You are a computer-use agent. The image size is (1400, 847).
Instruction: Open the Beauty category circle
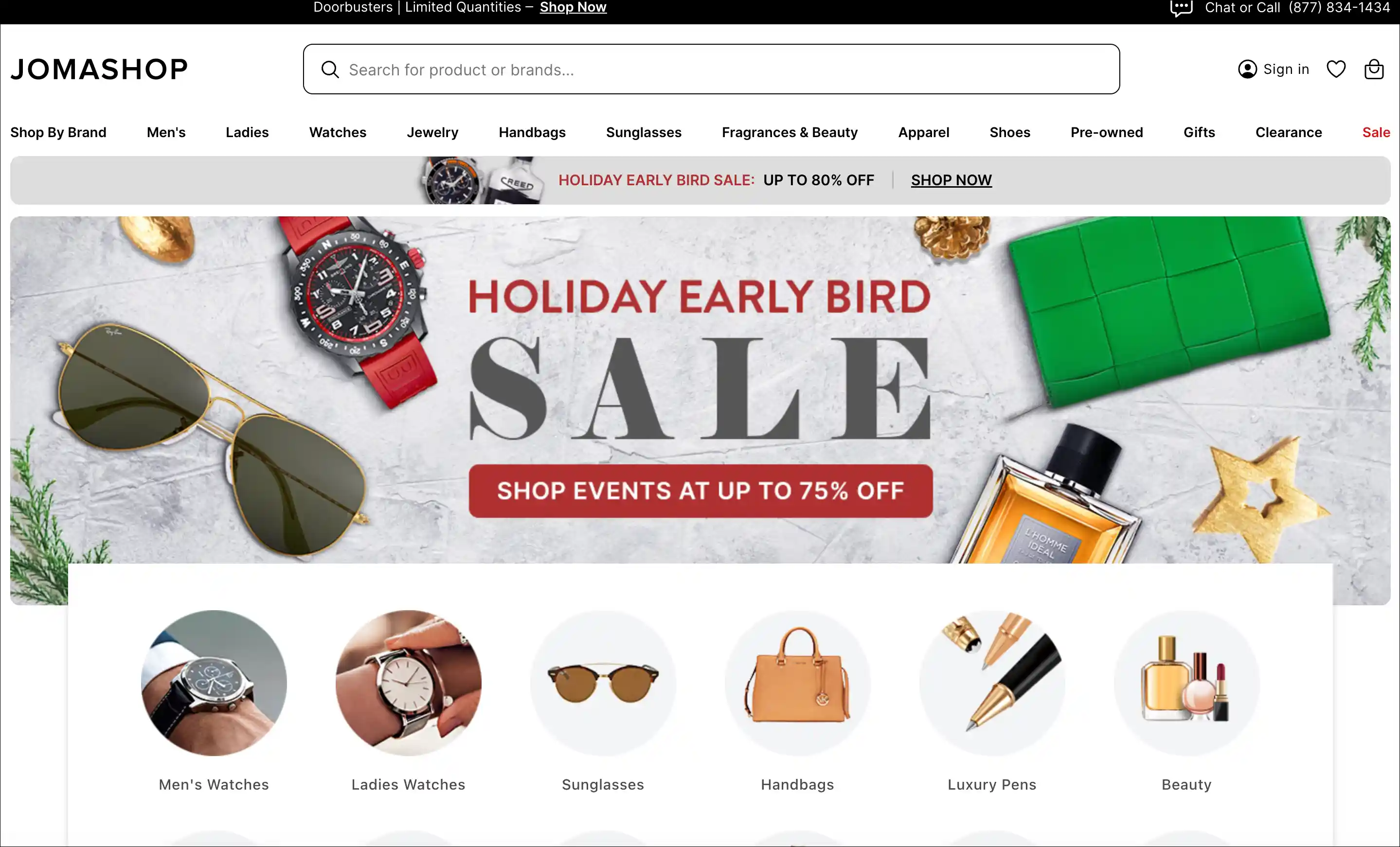pyautogui.click(x=1186, y=683)
